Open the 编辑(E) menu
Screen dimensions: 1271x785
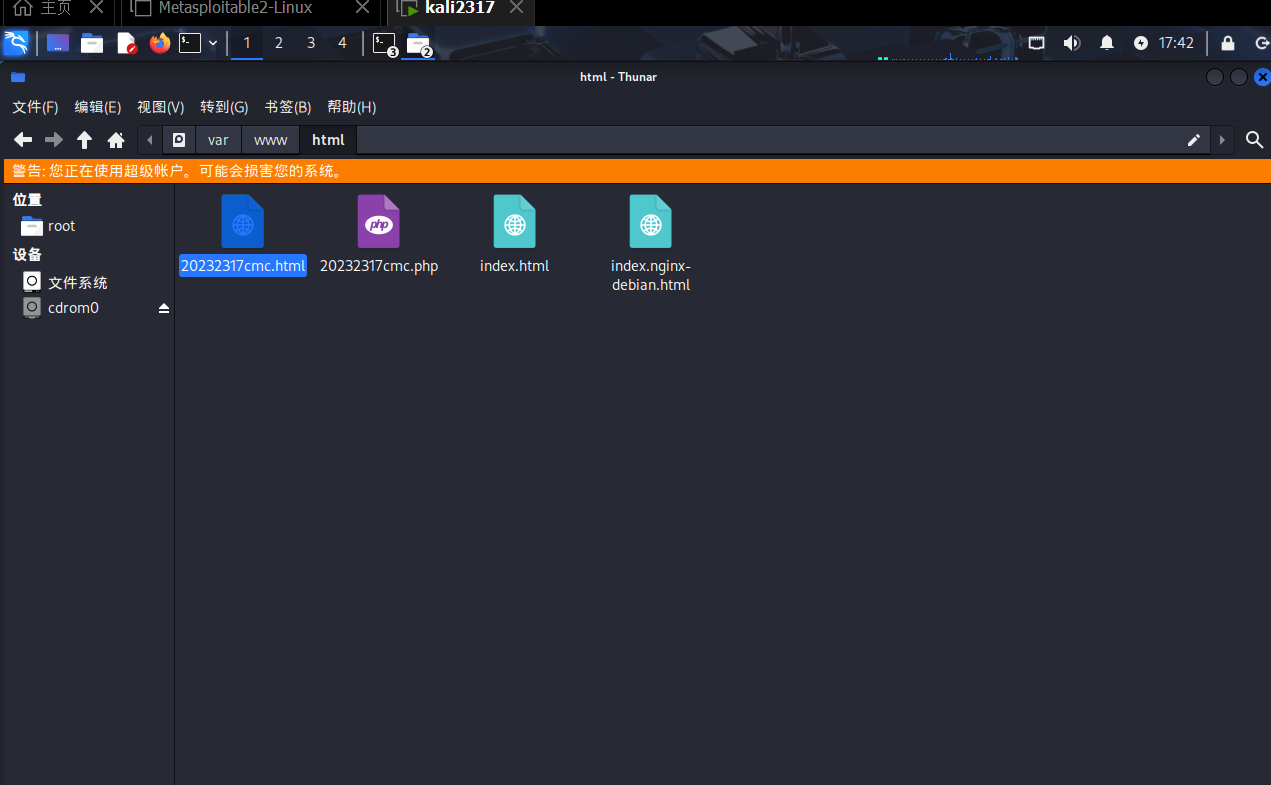tap(98, 107)
